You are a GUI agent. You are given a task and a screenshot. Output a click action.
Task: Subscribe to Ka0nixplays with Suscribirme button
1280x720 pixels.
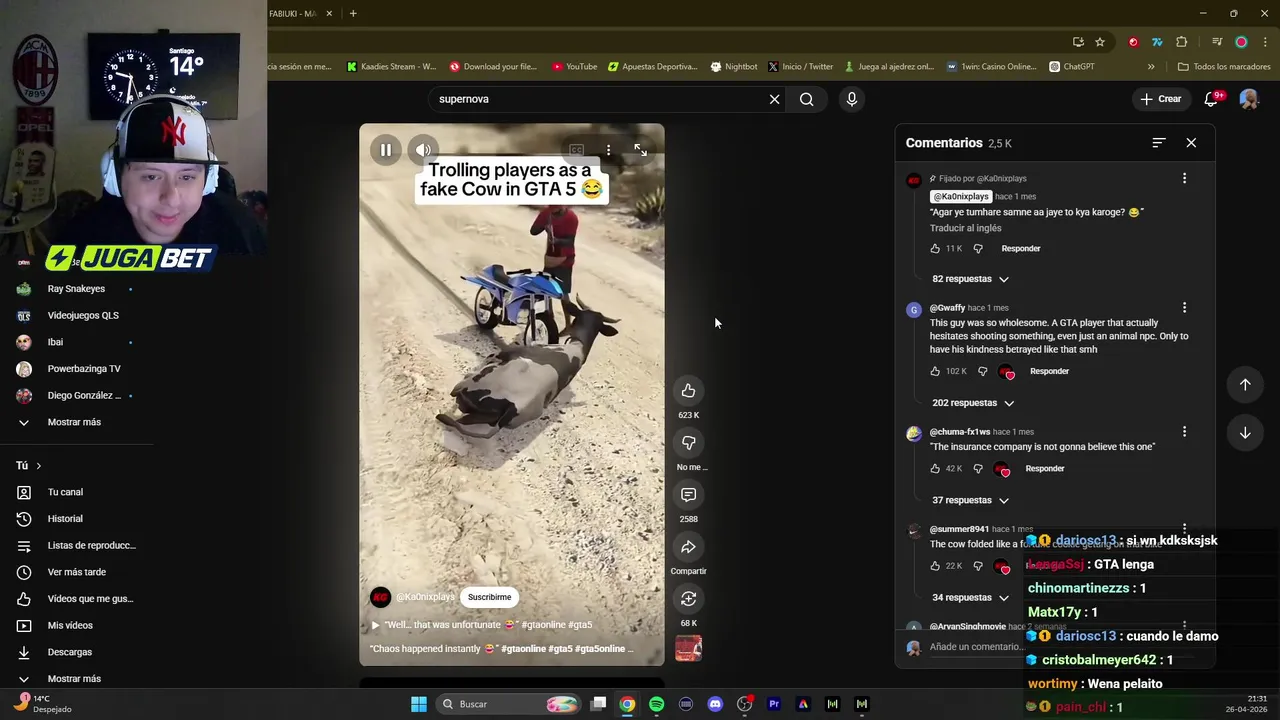click(x=489, y=597)
